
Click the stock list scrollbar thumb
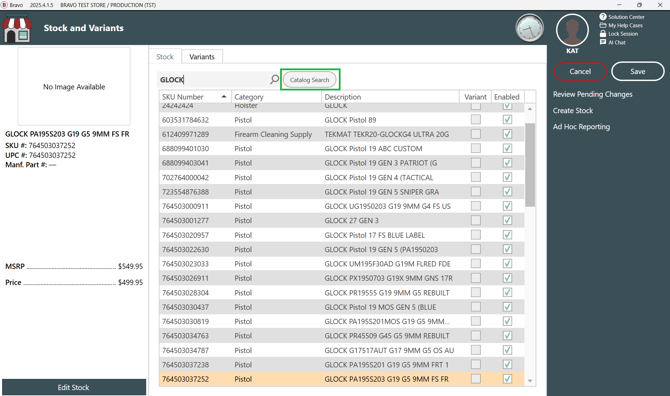point(530,165)
